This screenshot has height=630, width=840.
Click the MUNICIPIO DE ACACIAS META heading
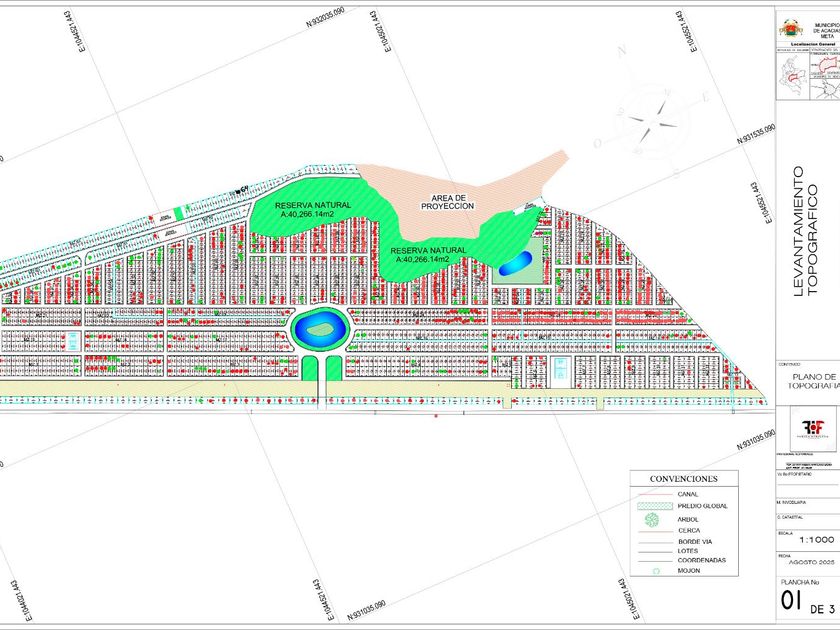827,31
